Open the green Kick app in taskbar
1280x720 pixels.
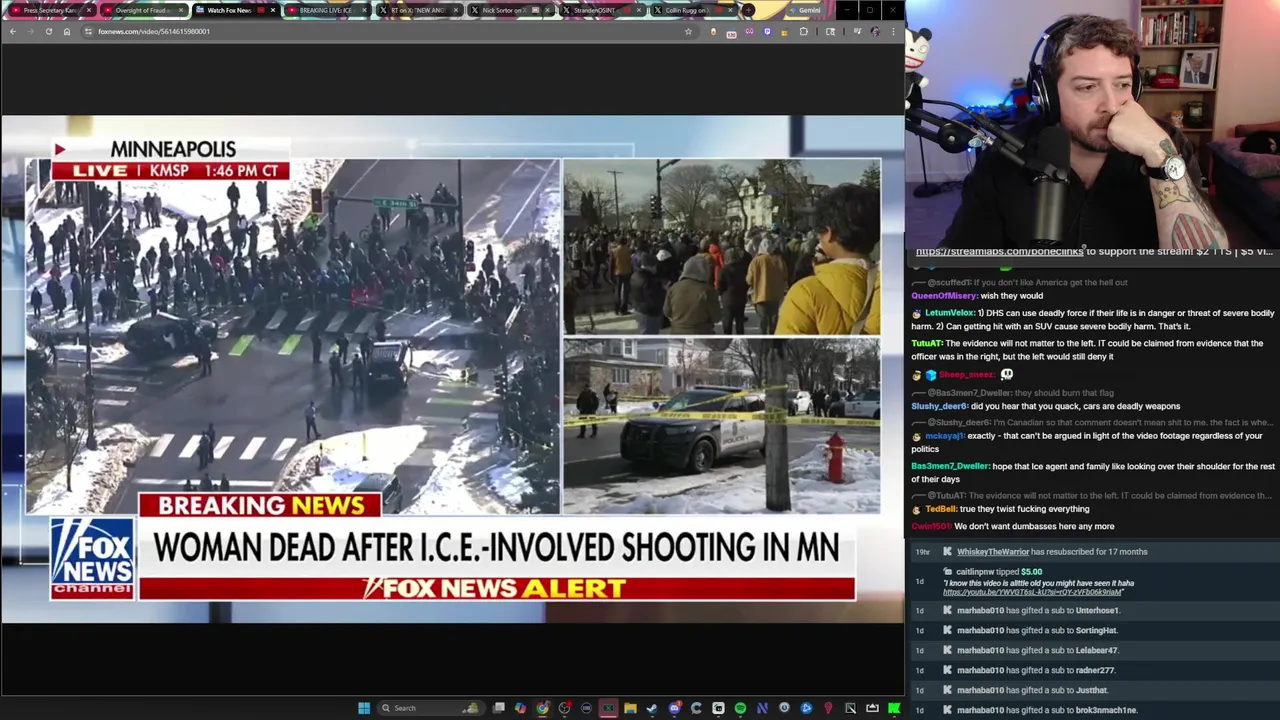click(894, 708)
